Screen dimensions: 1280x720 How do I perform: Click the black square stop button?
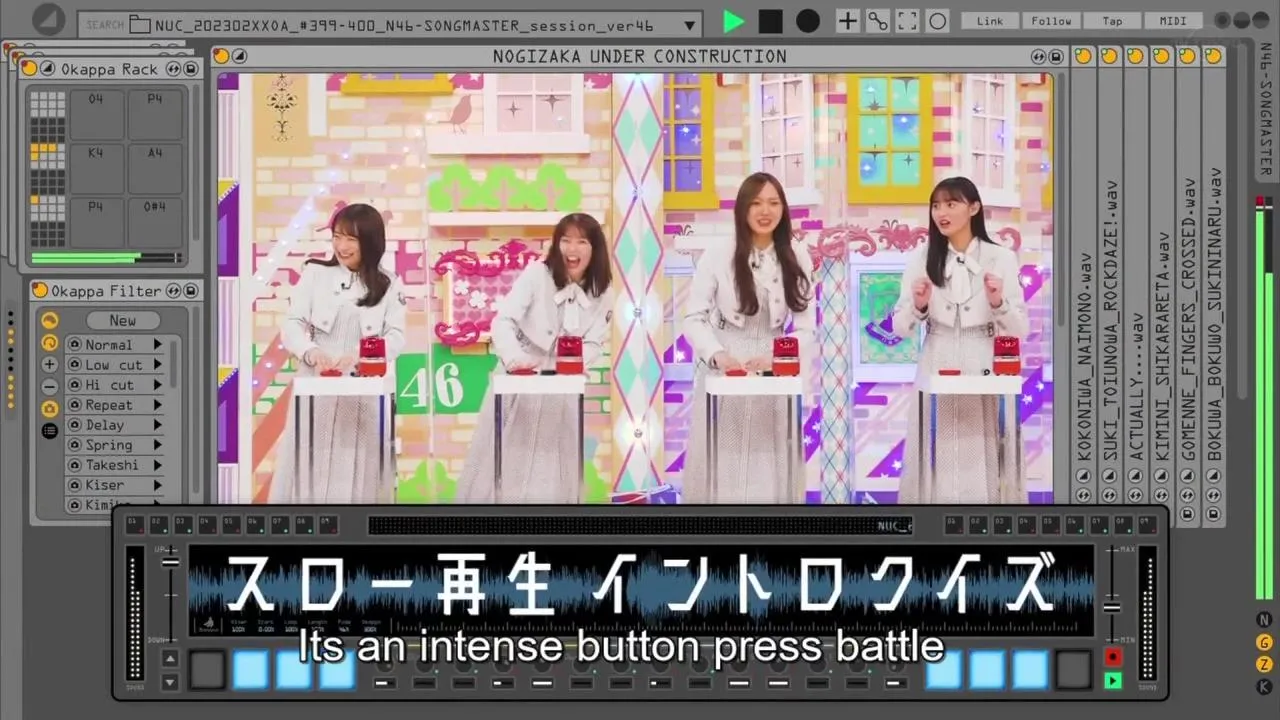(x=770, y=21)
